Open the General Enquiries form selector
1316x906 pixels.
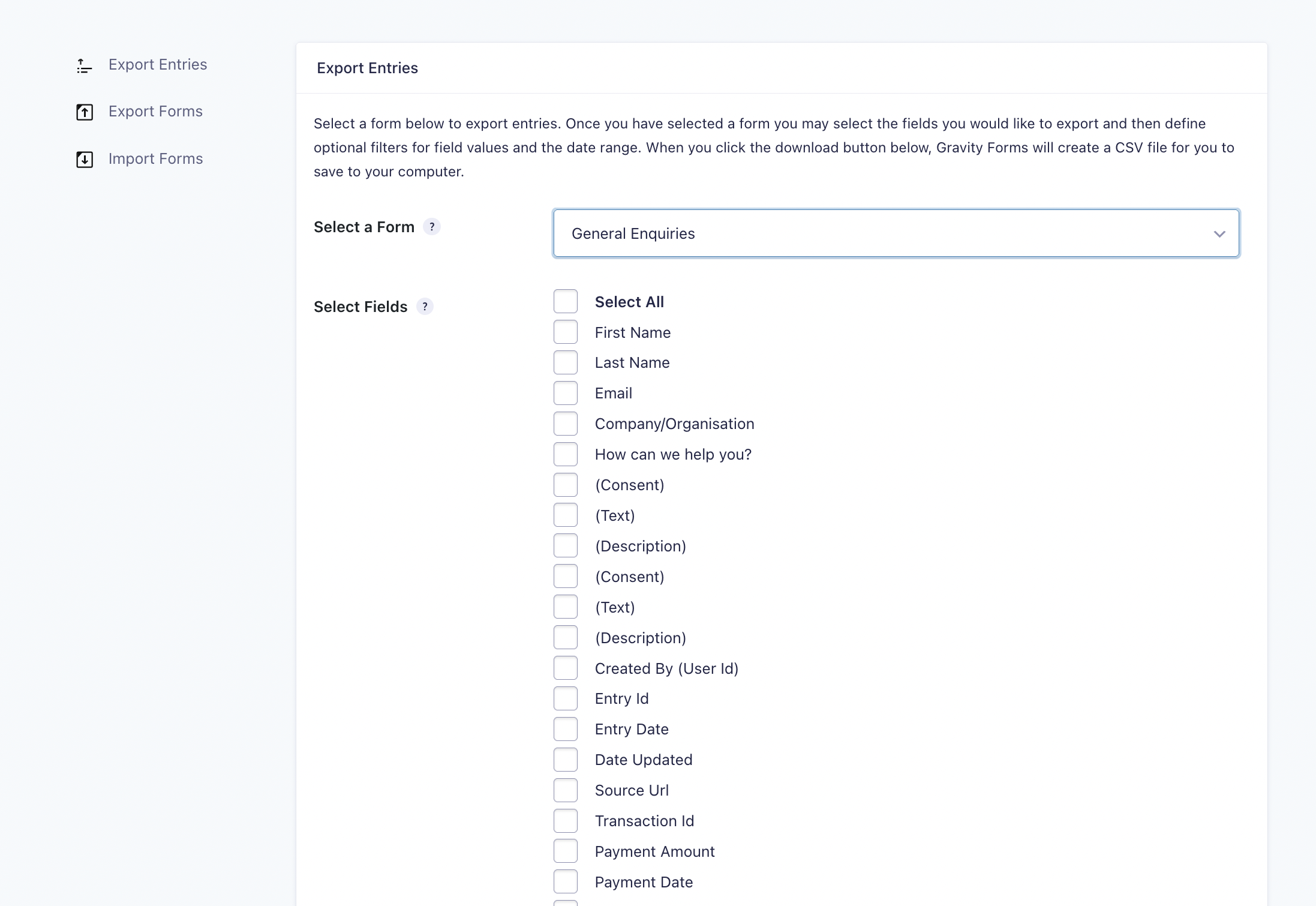(894, 233)
